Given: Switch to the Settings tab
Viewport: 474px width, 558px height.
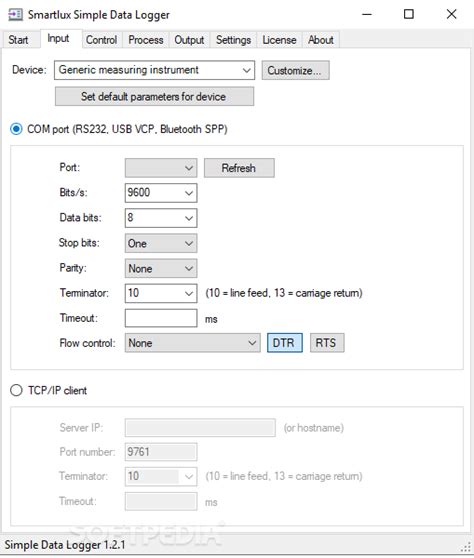Looking at the screenshot, I should click(233, 40).
